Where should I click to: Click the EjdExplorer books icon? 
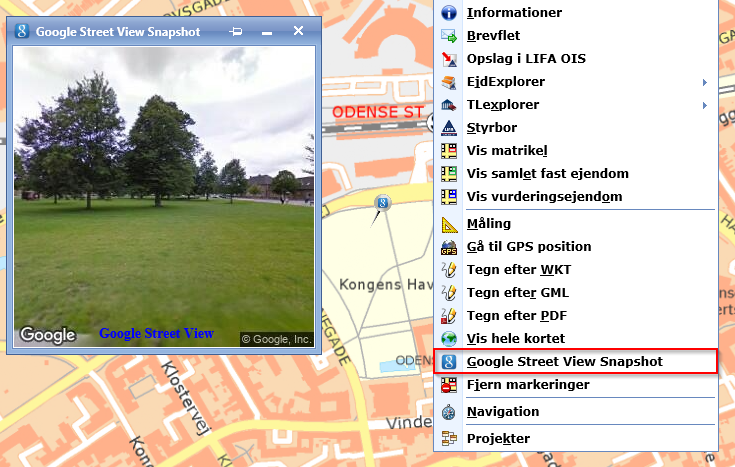(x=449, y=82)
